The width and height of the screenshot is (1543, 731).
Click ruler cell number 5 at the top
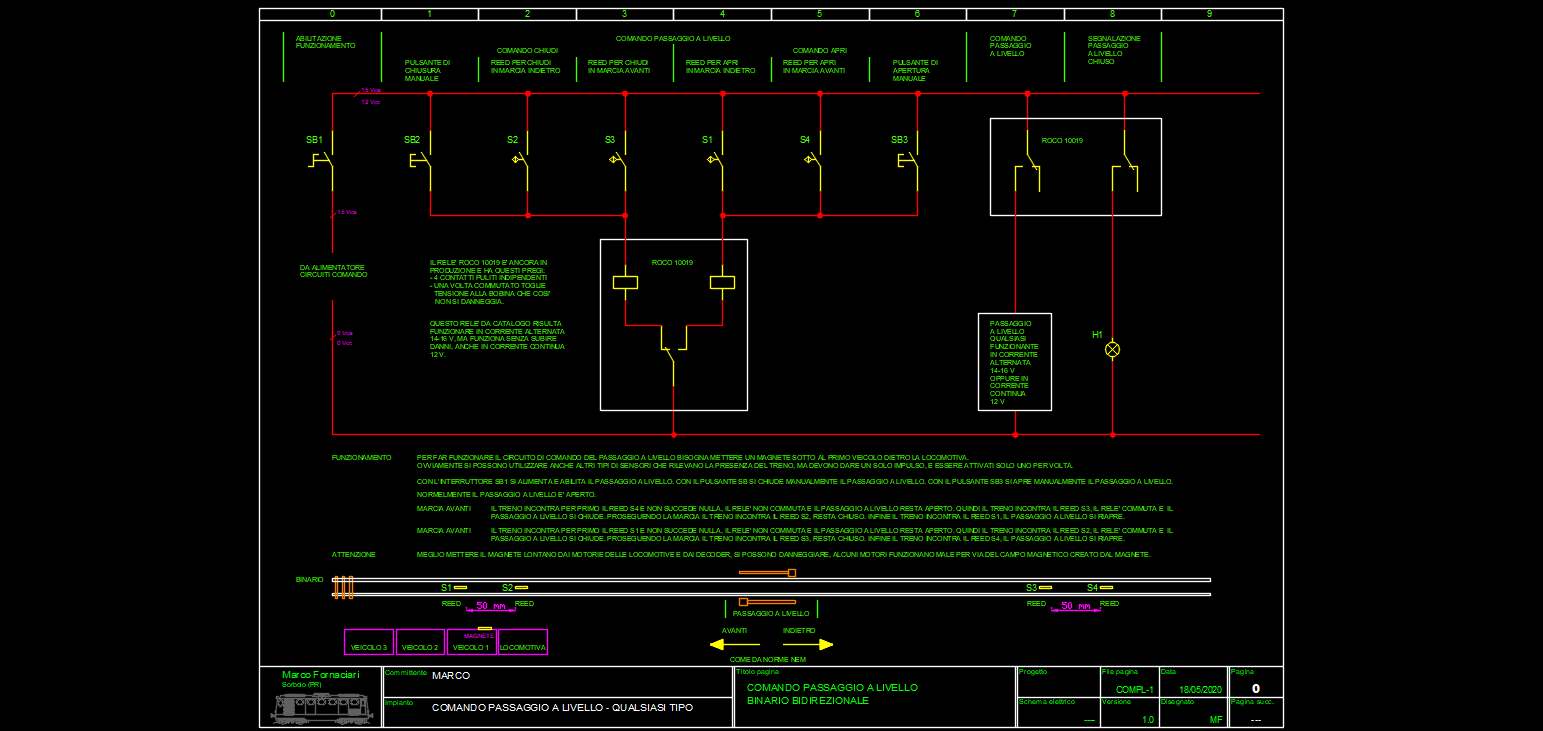tap(819, 13)
